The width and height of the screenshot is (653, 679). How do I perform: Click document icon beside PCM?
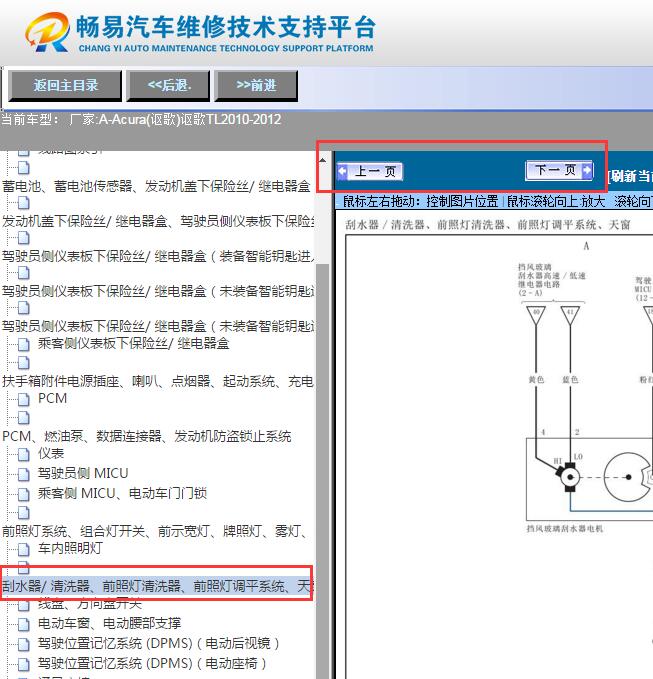pyautogui.click(x=23, y=399)
